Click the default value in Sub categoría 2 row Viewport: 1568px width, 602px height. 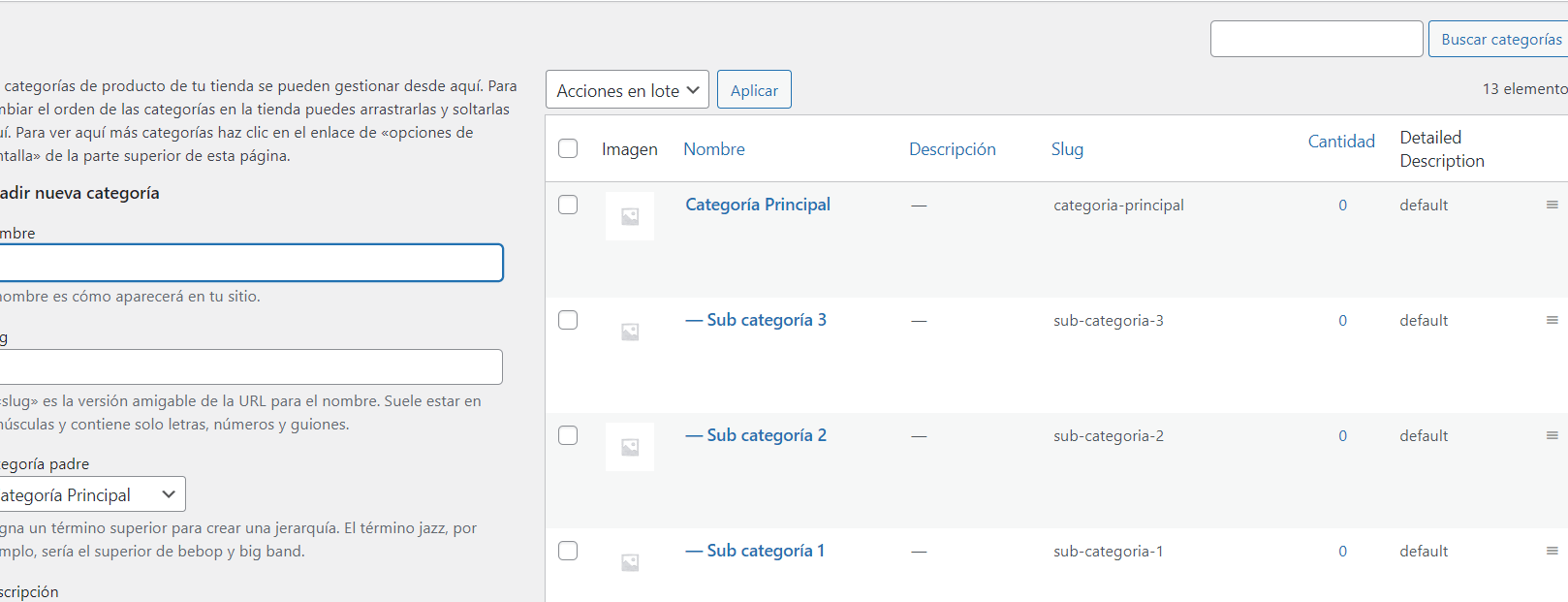tap(1424, 436)
